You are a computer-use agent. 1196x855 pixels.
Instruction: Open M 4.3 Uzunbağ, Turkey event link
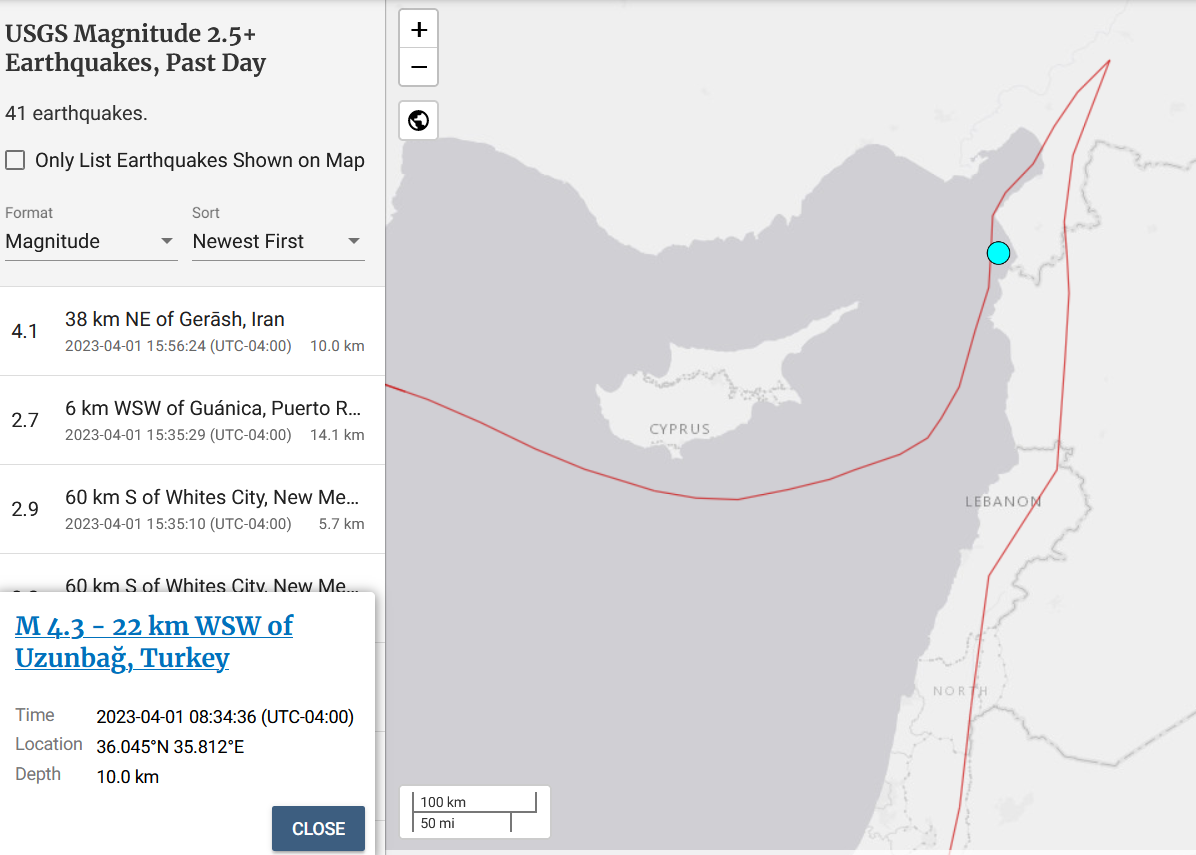click(154, 641)
